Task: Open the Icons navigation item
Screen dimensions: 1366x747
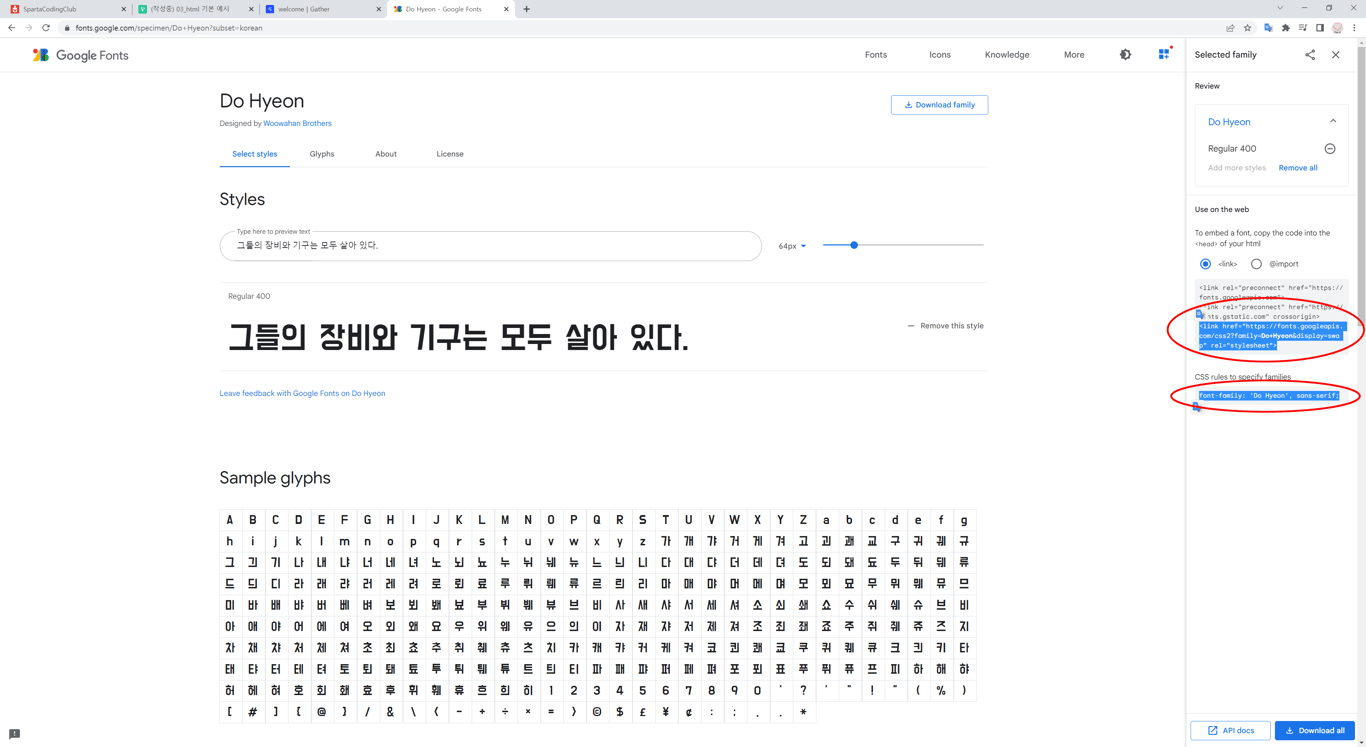Action: [x=940, y=55]
